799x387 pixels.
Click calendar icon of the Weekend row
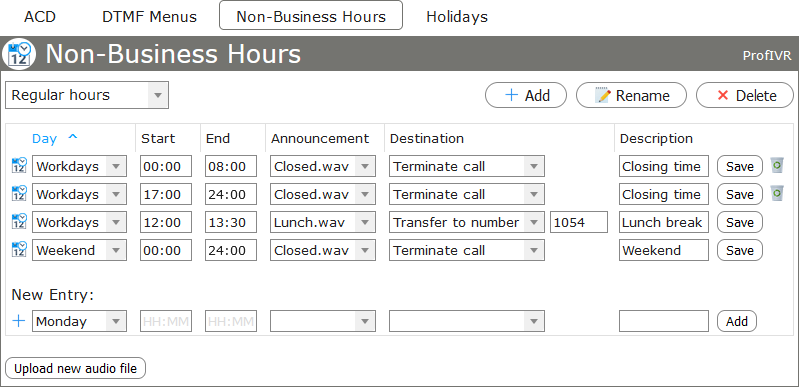(x=19, y=250)
